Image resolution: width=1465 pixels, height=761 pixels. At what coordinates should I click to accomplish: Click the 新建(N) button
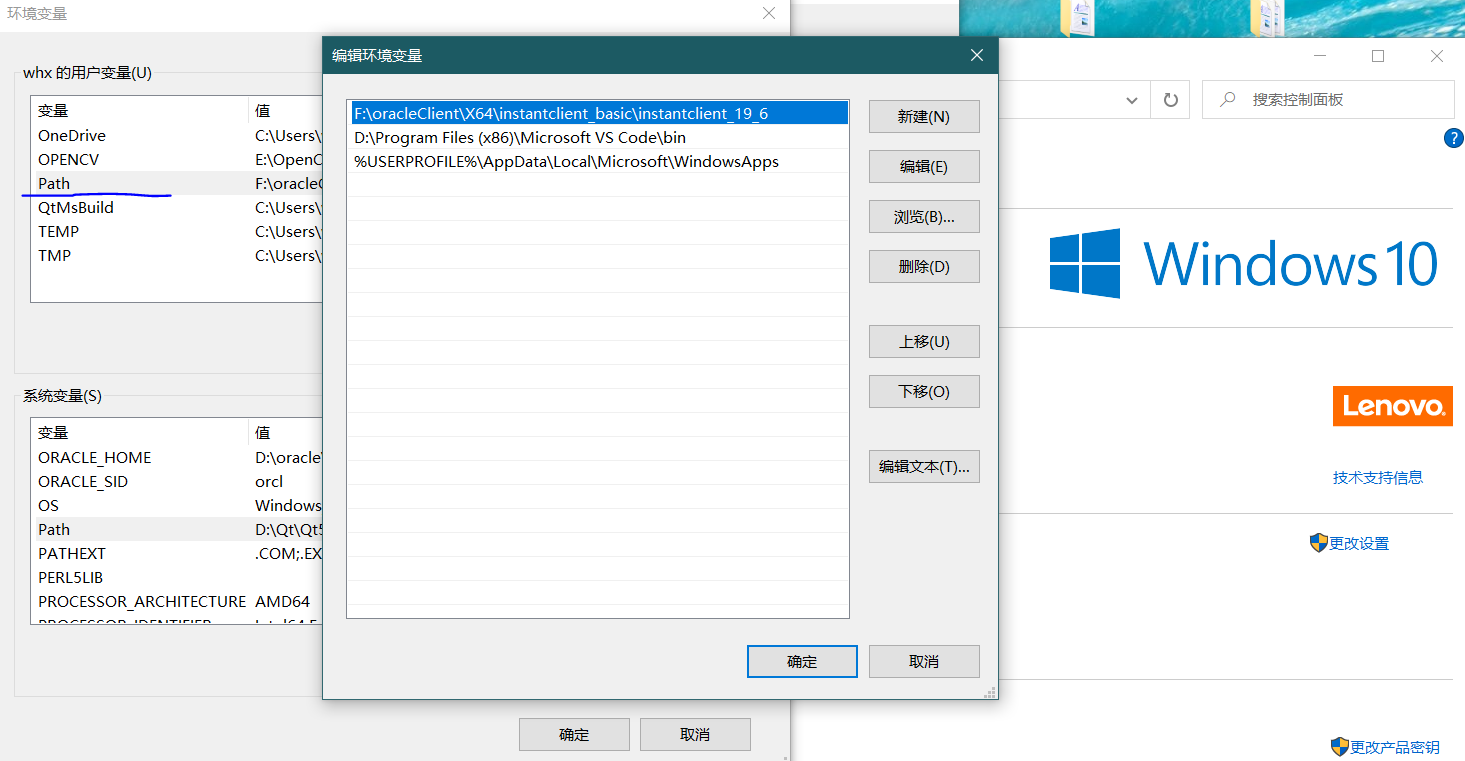(x=923, y=116)
